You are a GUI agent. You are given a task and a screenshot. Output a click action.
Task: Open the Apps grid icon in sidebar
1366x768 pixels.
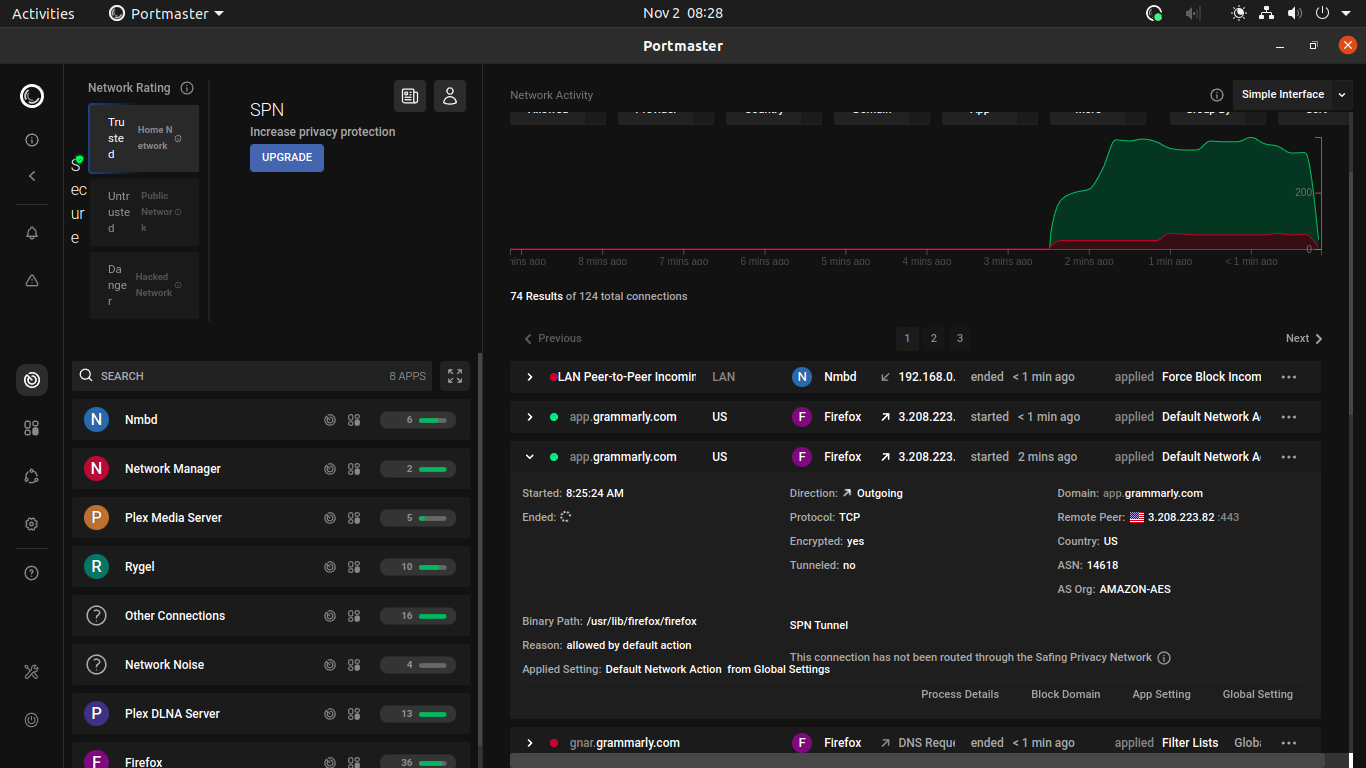[x=31, y=427]
